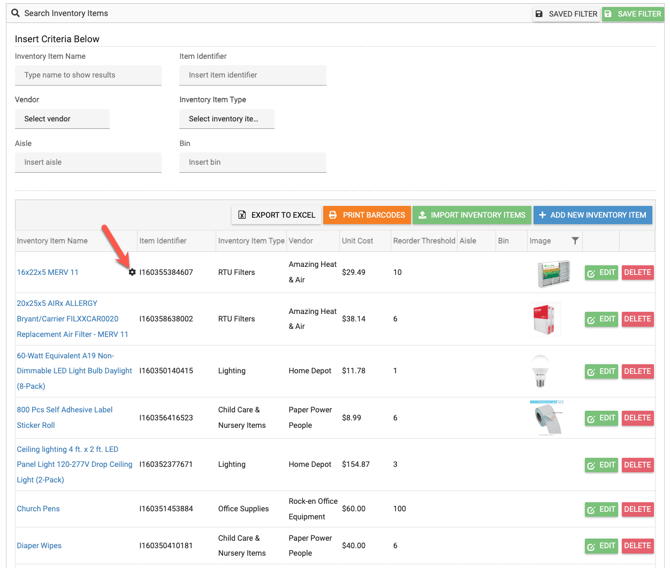This screenshot has width=670, height=568.
Task: Export inventory list to Excel
Action: pos(276,215)
